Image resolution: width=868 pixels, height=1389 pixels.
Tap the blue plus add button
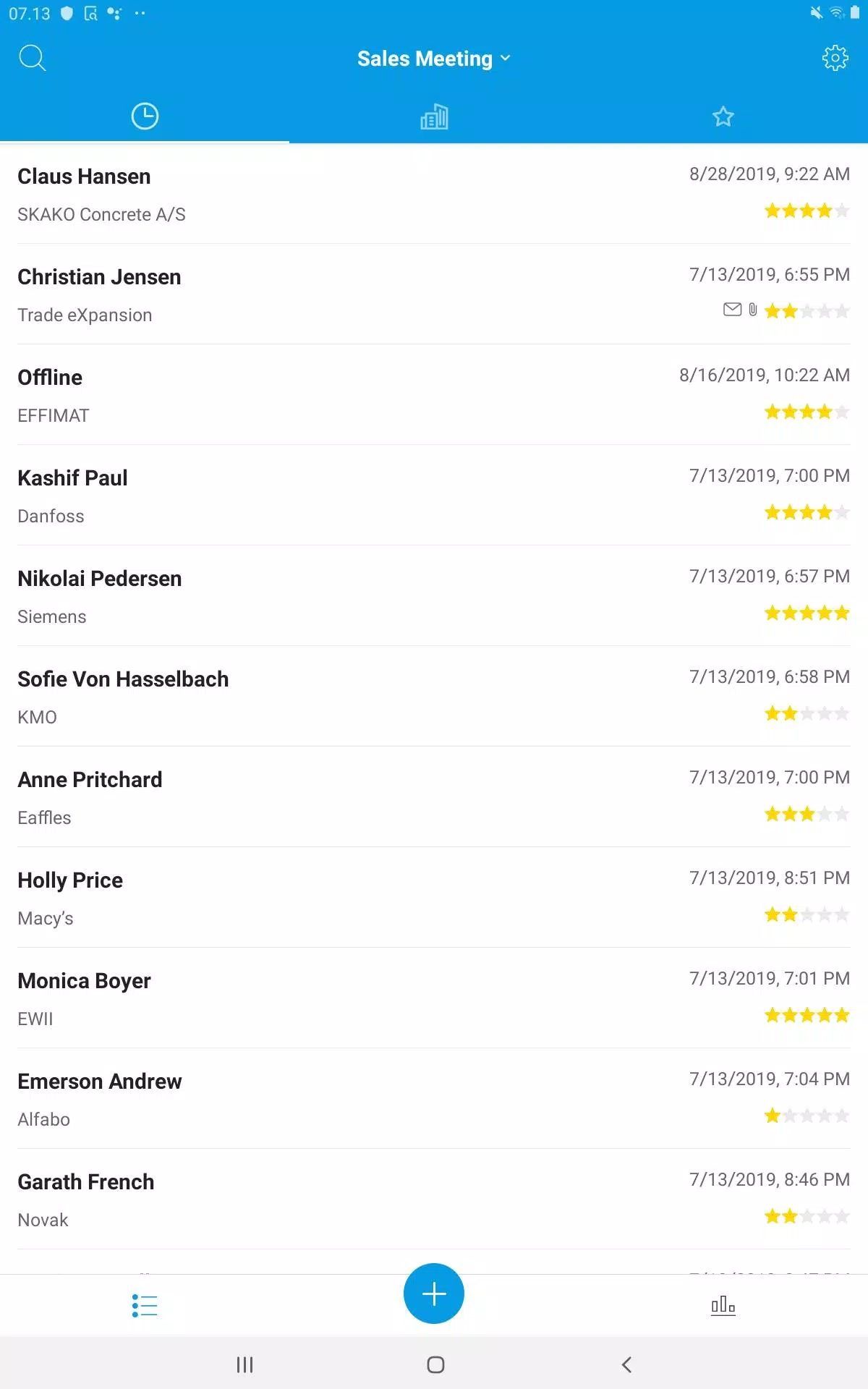click(x=434, y=1294)
